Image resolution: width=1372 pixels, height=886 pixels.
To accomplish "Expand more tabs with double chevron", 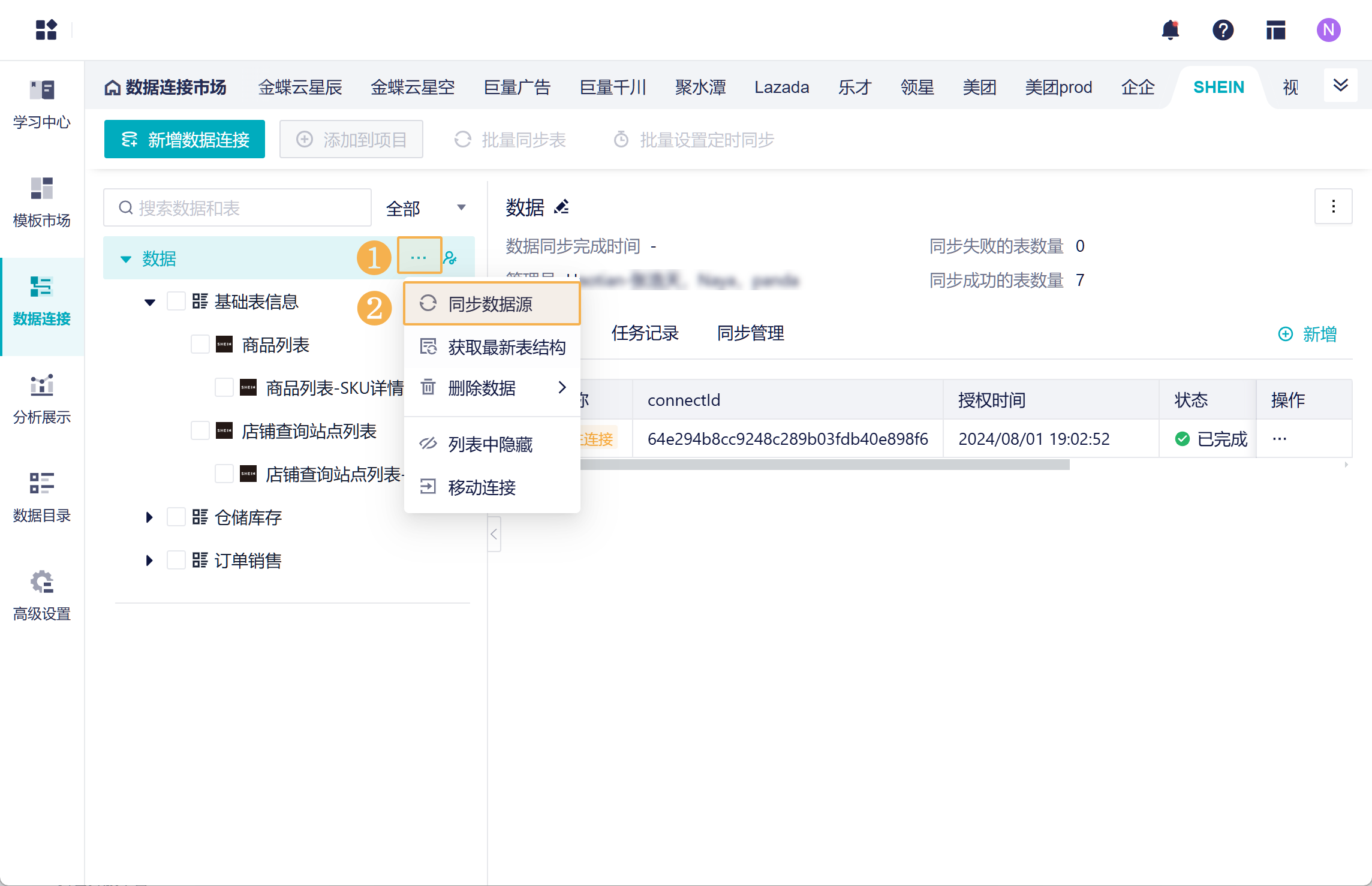I will click(1340, 86).
